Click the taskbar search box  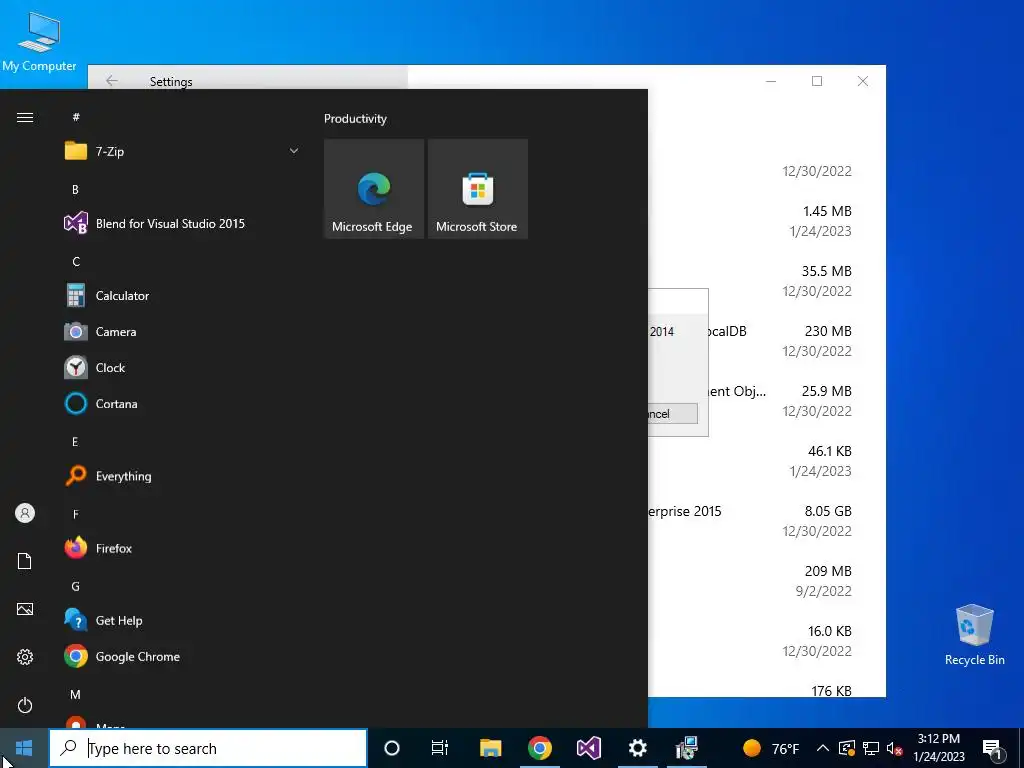pos(208,748)
